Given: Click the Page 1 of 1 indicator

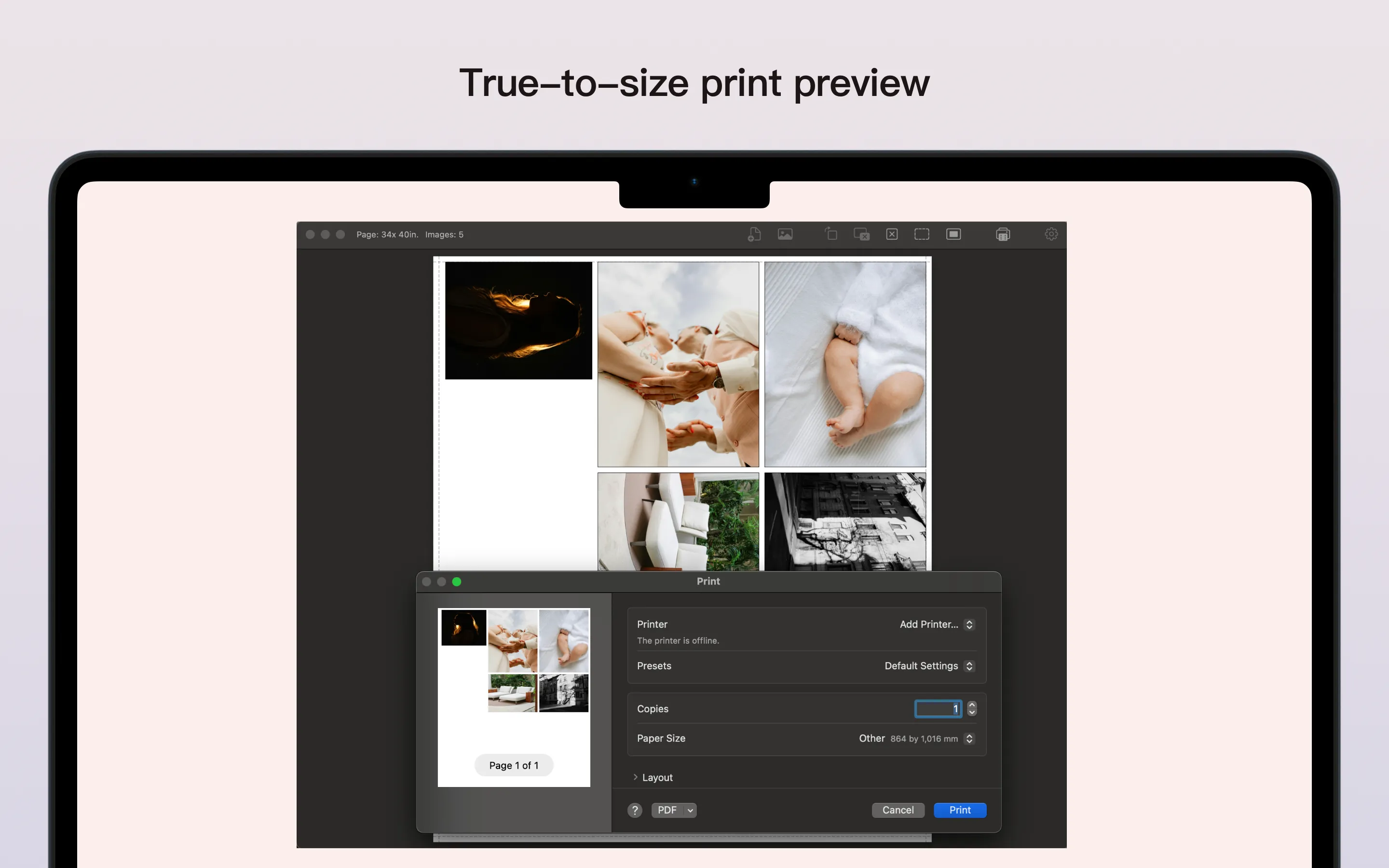Looking at the screenshot, I should click(x=514, y=765).
